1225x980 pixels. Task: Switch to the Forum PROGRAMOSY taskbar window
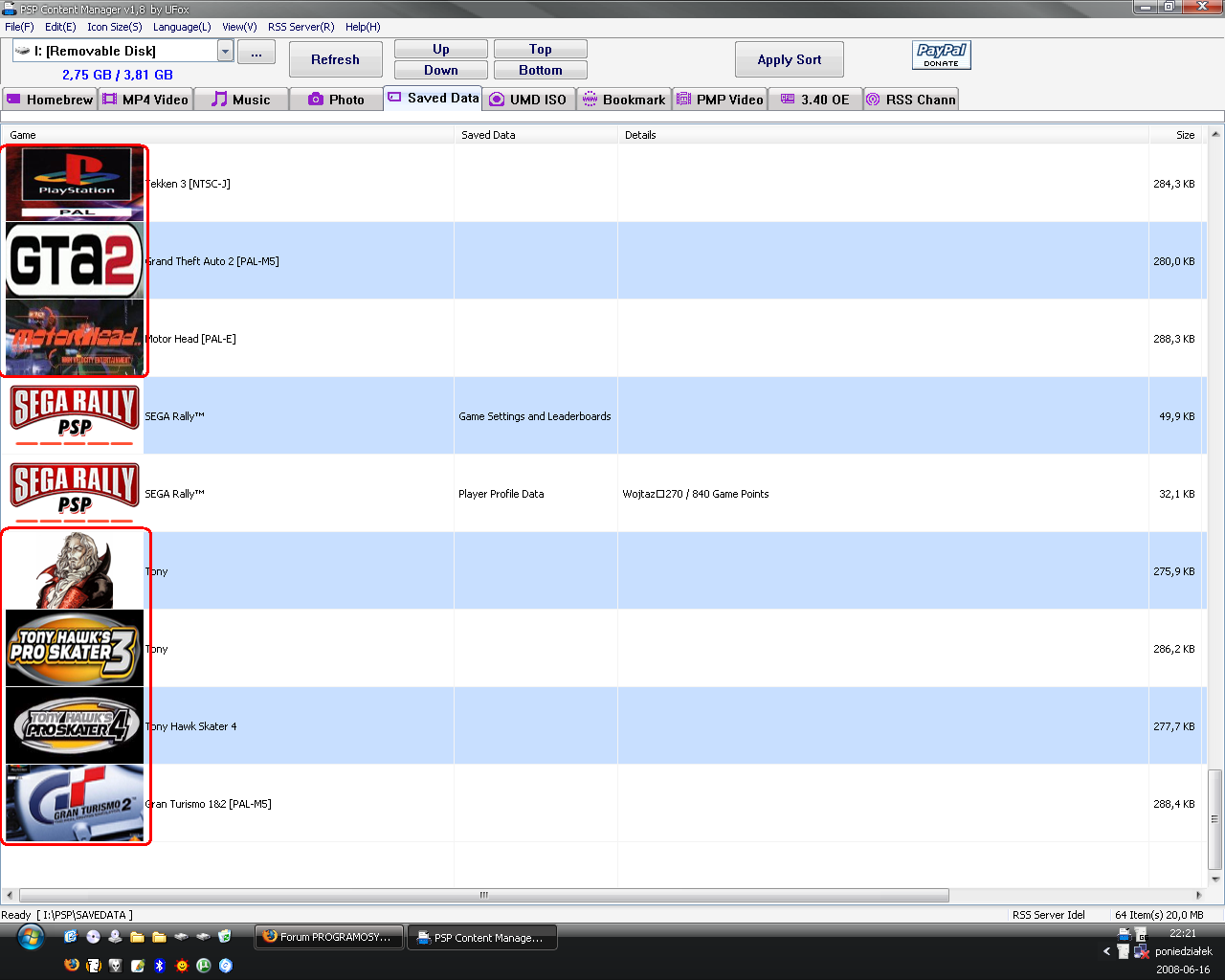pyautogui.click(x=329, y=937)
